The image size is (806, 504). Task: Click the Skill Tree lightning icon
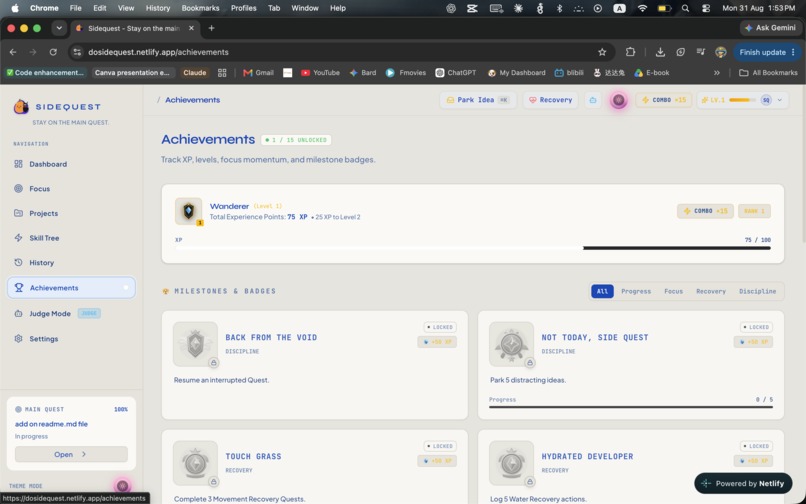click(19, 238)
